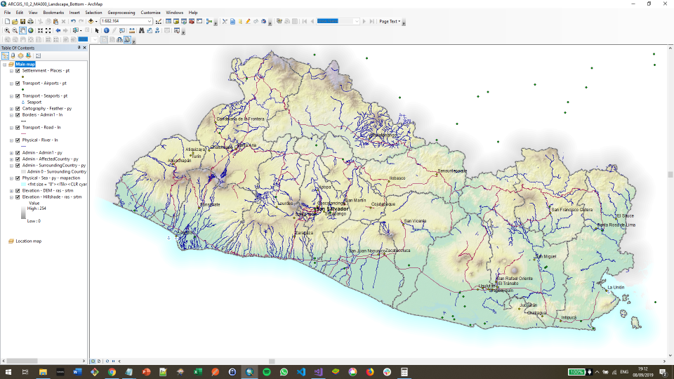Open Google Chrome from taskbar
The height and width of the screenshot is (379, 674).
[112, 372]
